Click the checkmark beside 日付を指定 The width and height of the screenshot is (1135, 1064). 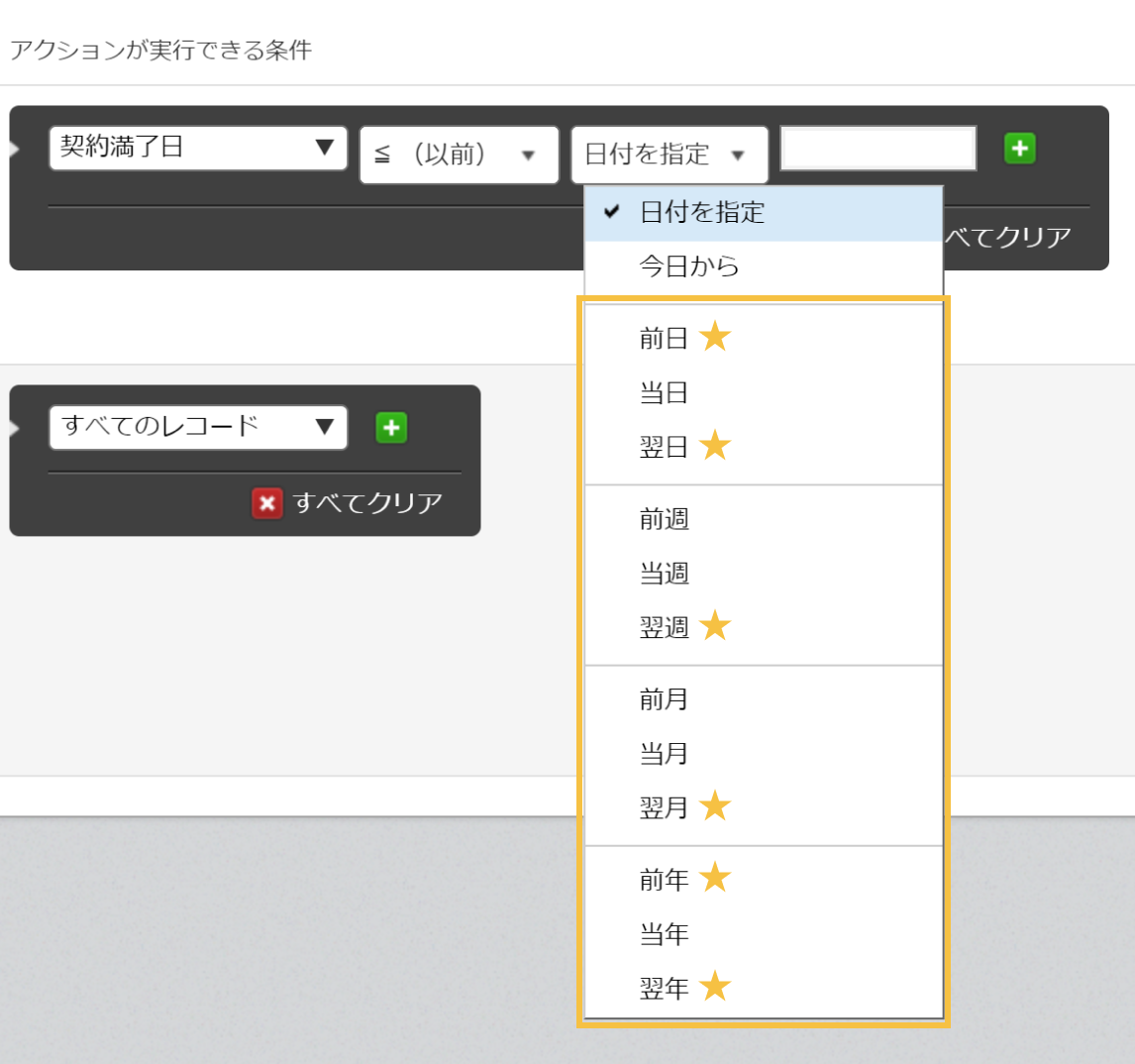pyautogui.click(x=609, y=211)
